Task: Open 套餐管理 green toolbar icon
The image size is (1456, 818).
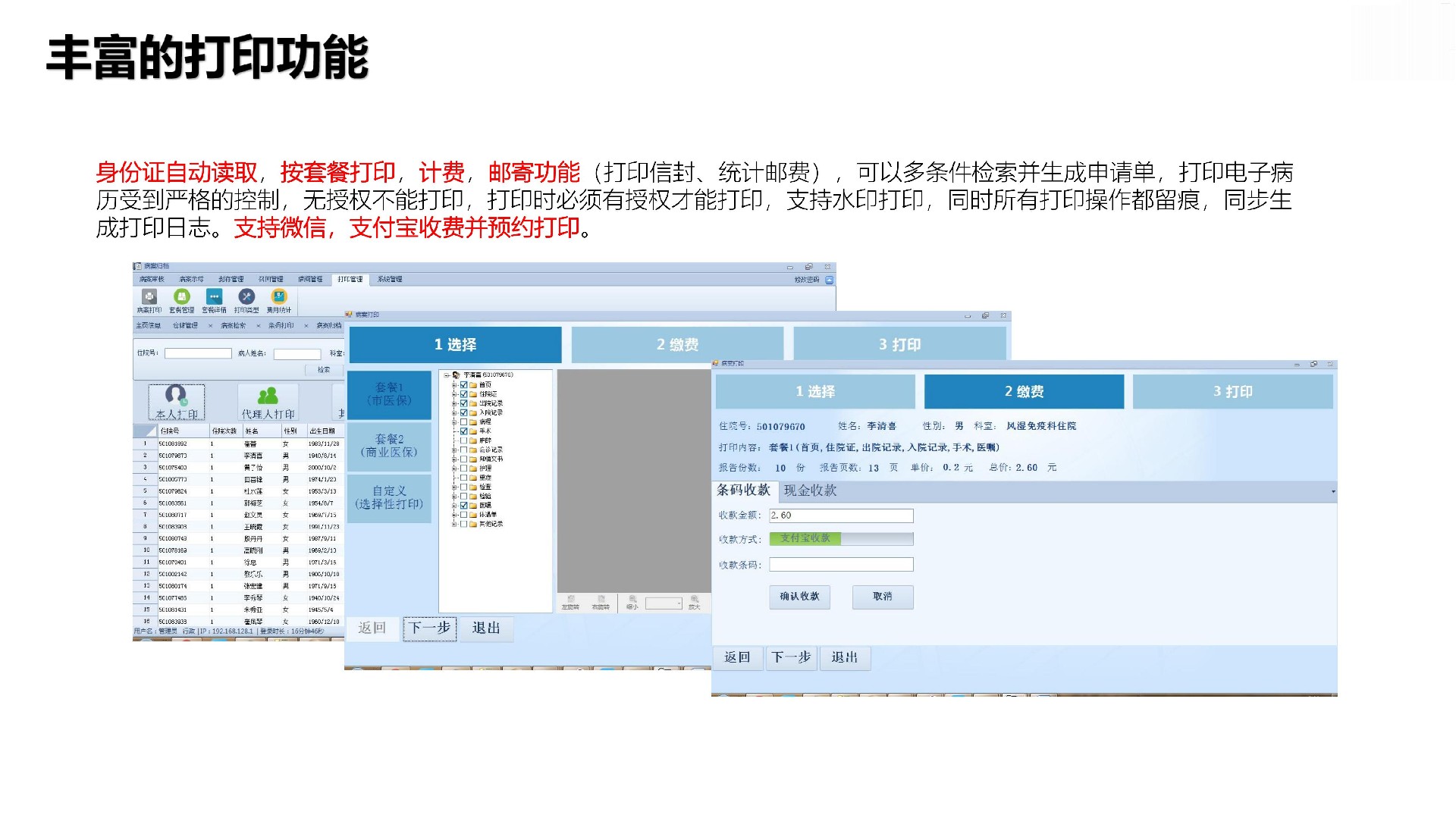Action: click(x=181, y=297)
